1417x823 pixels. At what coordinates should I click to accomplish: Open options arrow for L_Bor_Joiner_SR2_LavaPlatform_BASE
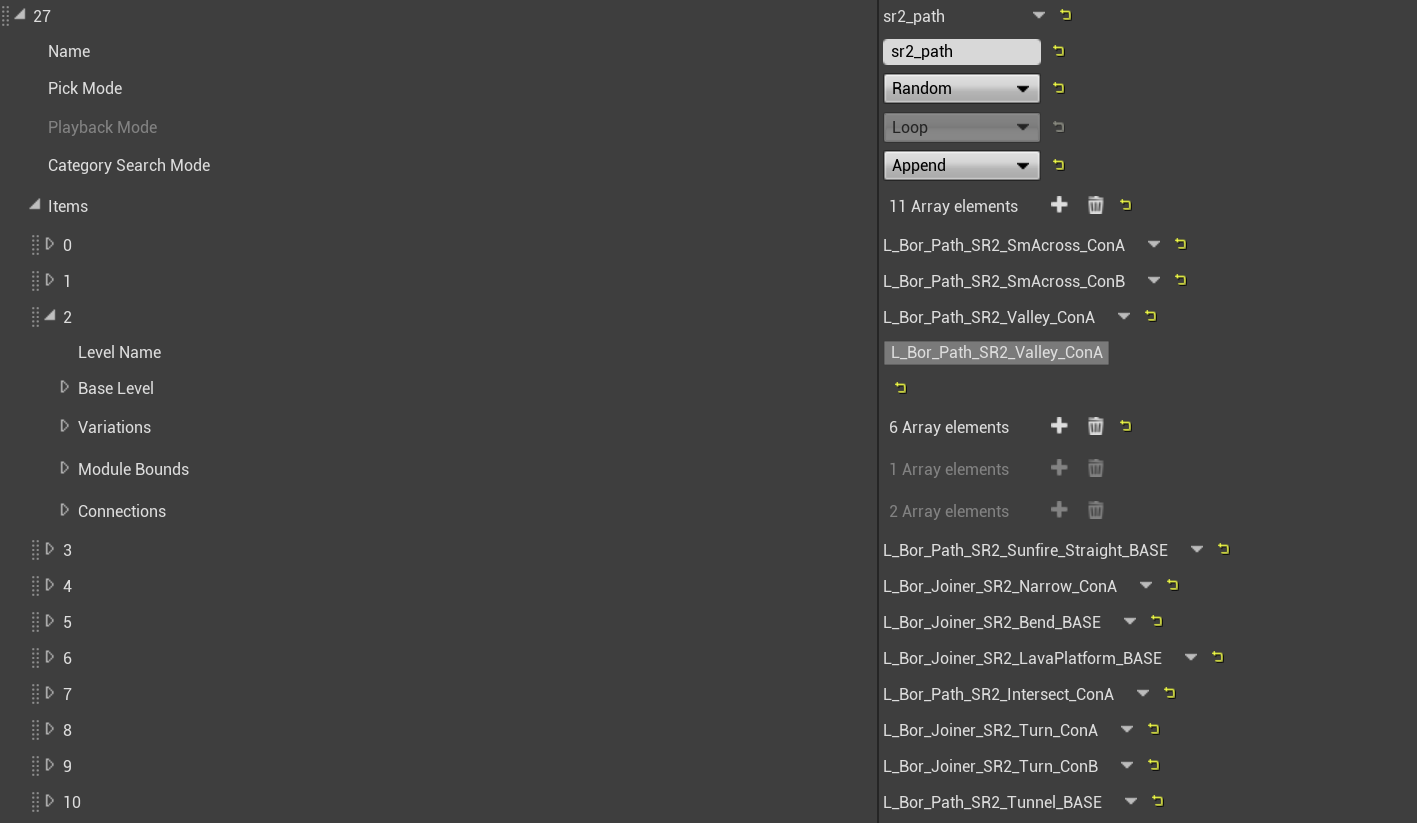point(1191,657)
